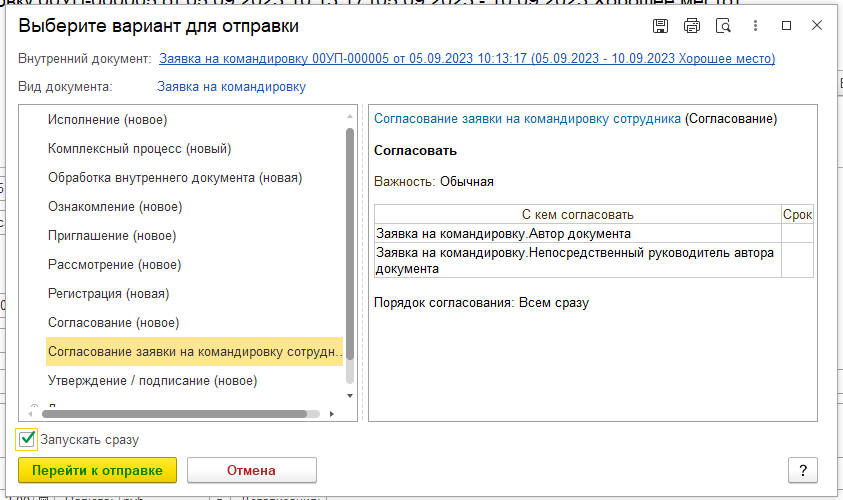The image size is (843, 500).
Task: Click the "Заявка на командировку.Автор документа" cell
Action: (x=578, y=233)
